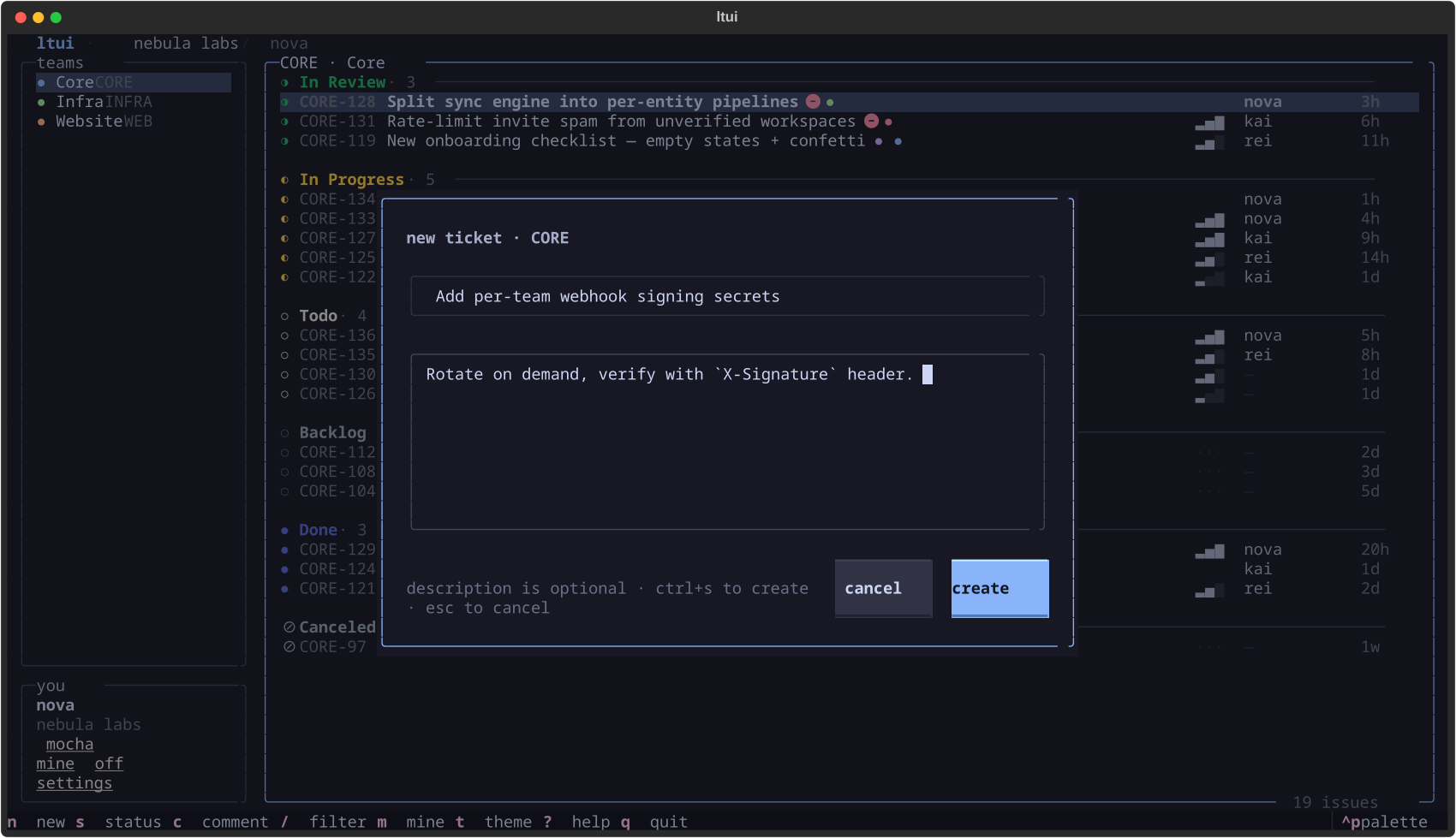The height and width of the screenshot is (838, 1456).
Task: Click the green label dot on CORE-128
Action: click(x=830, y=103)
